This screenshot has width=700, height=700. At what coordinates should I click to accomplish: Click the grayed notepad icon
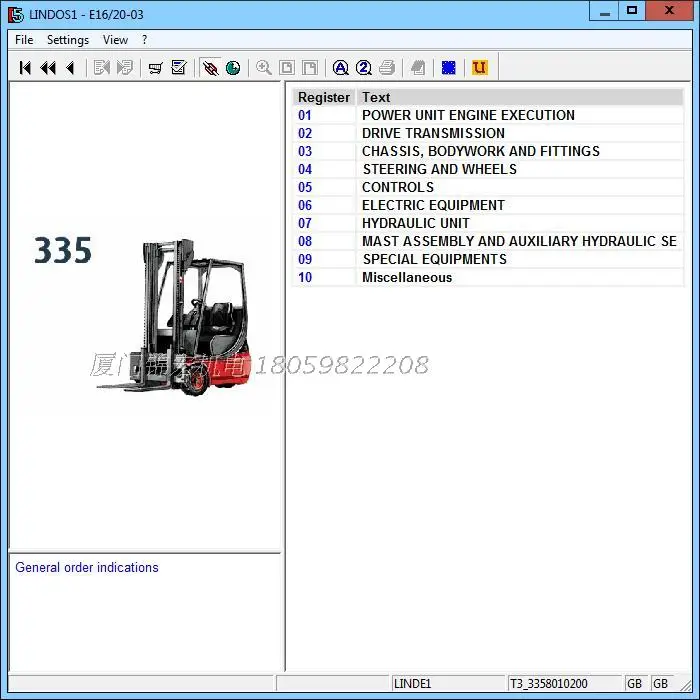(x=418, y=68)
